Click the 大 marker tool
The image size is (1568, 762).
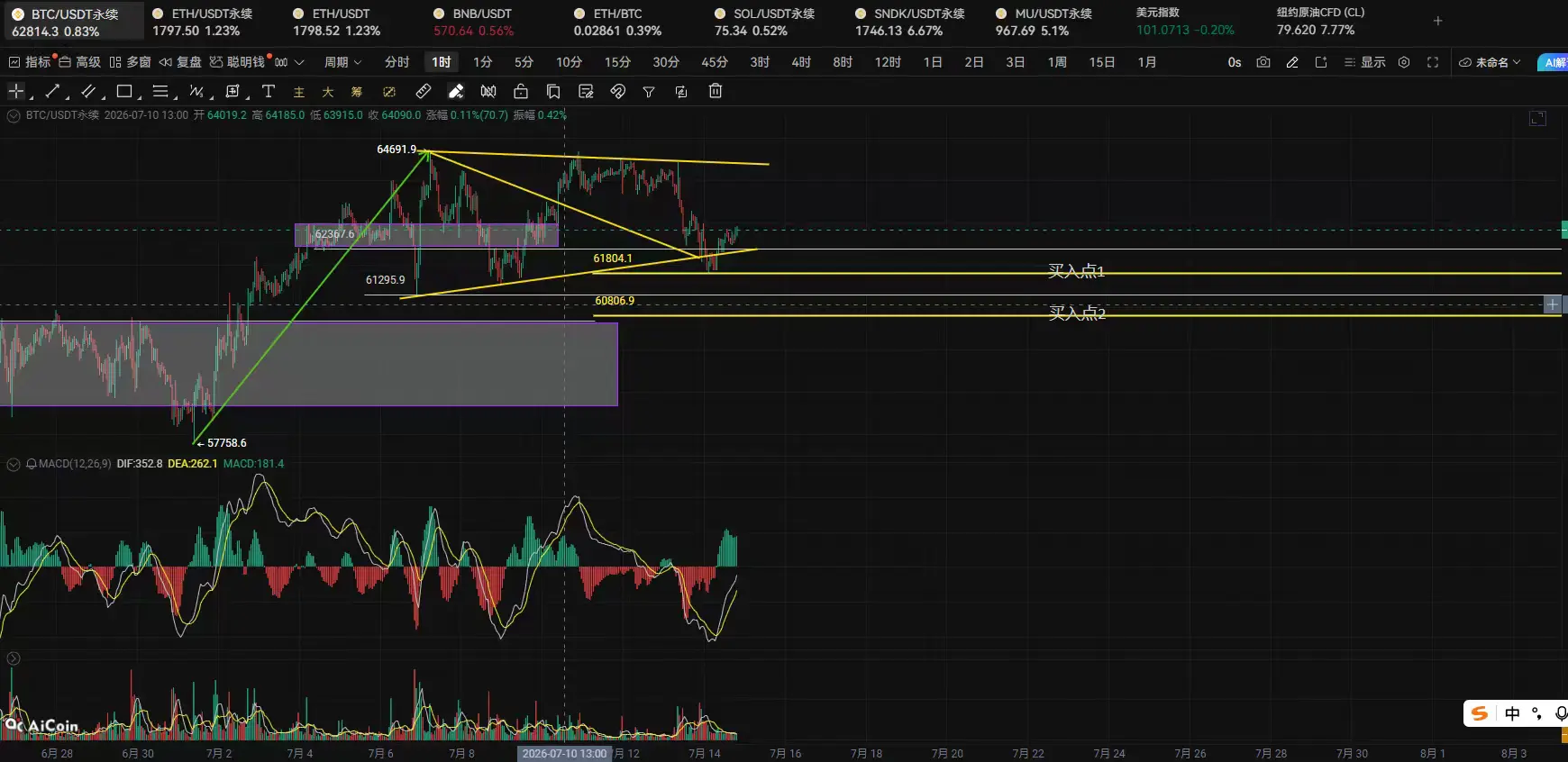pos(328,92)
